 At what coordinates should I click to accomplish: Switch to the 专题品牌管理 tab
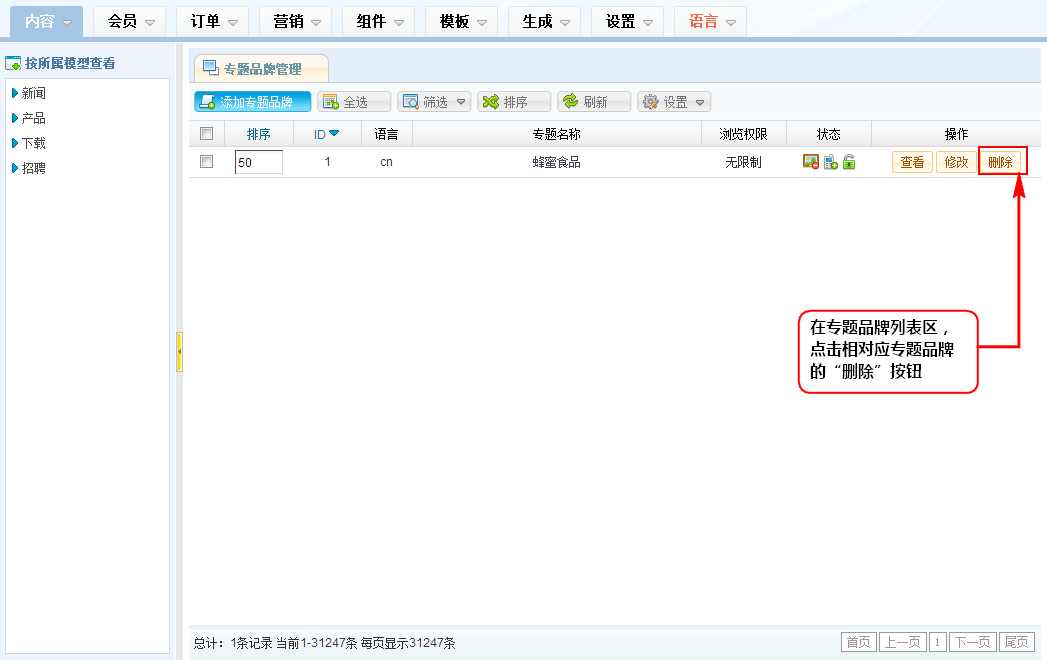(261, 69)
